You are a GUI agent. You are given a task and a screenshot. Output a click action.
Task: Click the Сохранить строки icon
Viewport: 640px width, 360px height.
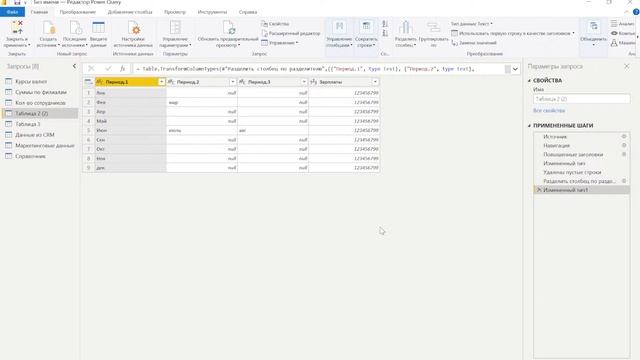point(366,27)
